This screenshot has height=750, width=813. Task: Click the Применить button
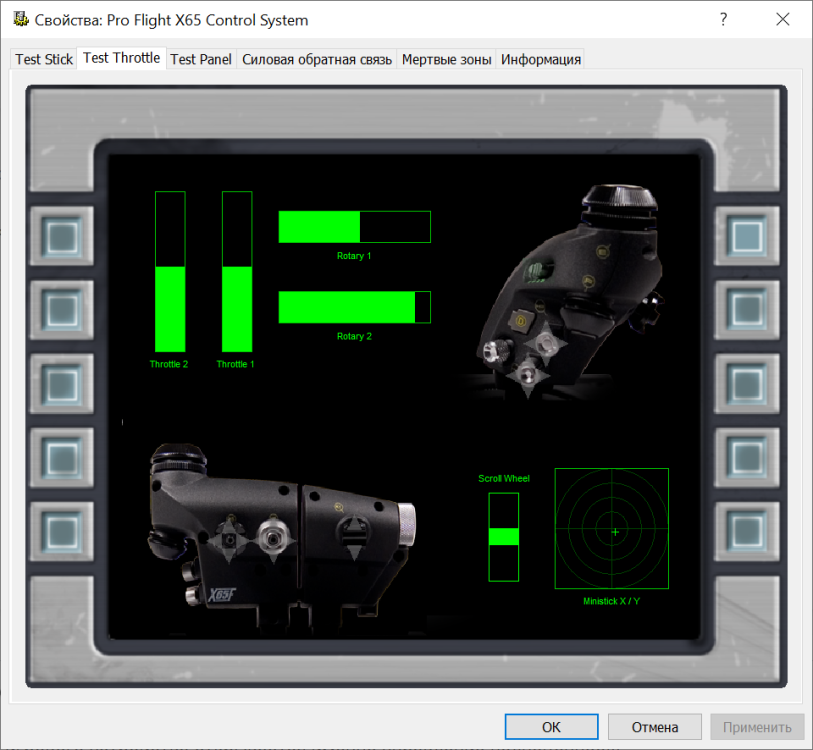(x=757, y=727)
